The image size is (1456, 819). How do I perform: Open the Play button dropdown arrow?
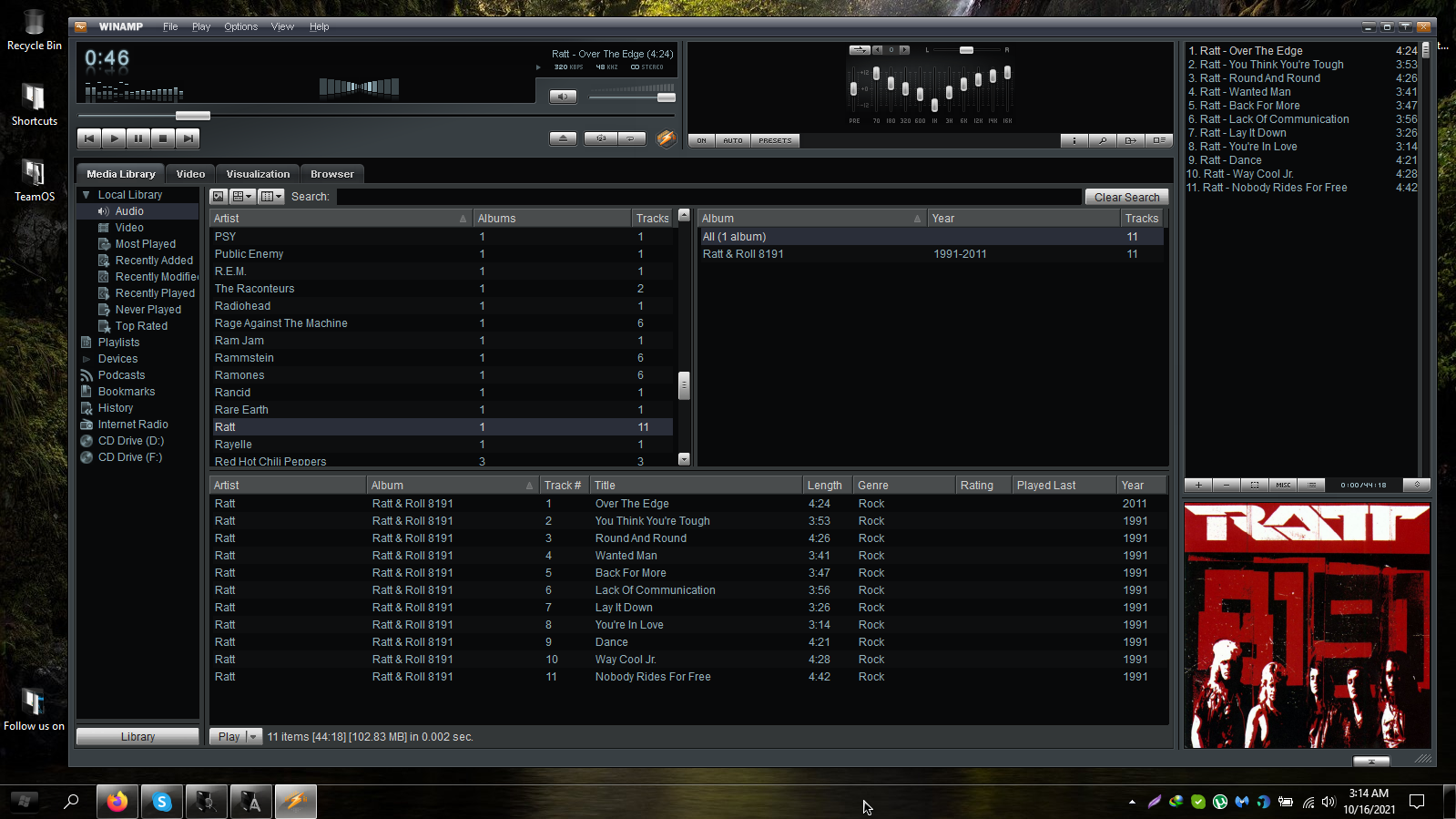(x=253, y=736)
